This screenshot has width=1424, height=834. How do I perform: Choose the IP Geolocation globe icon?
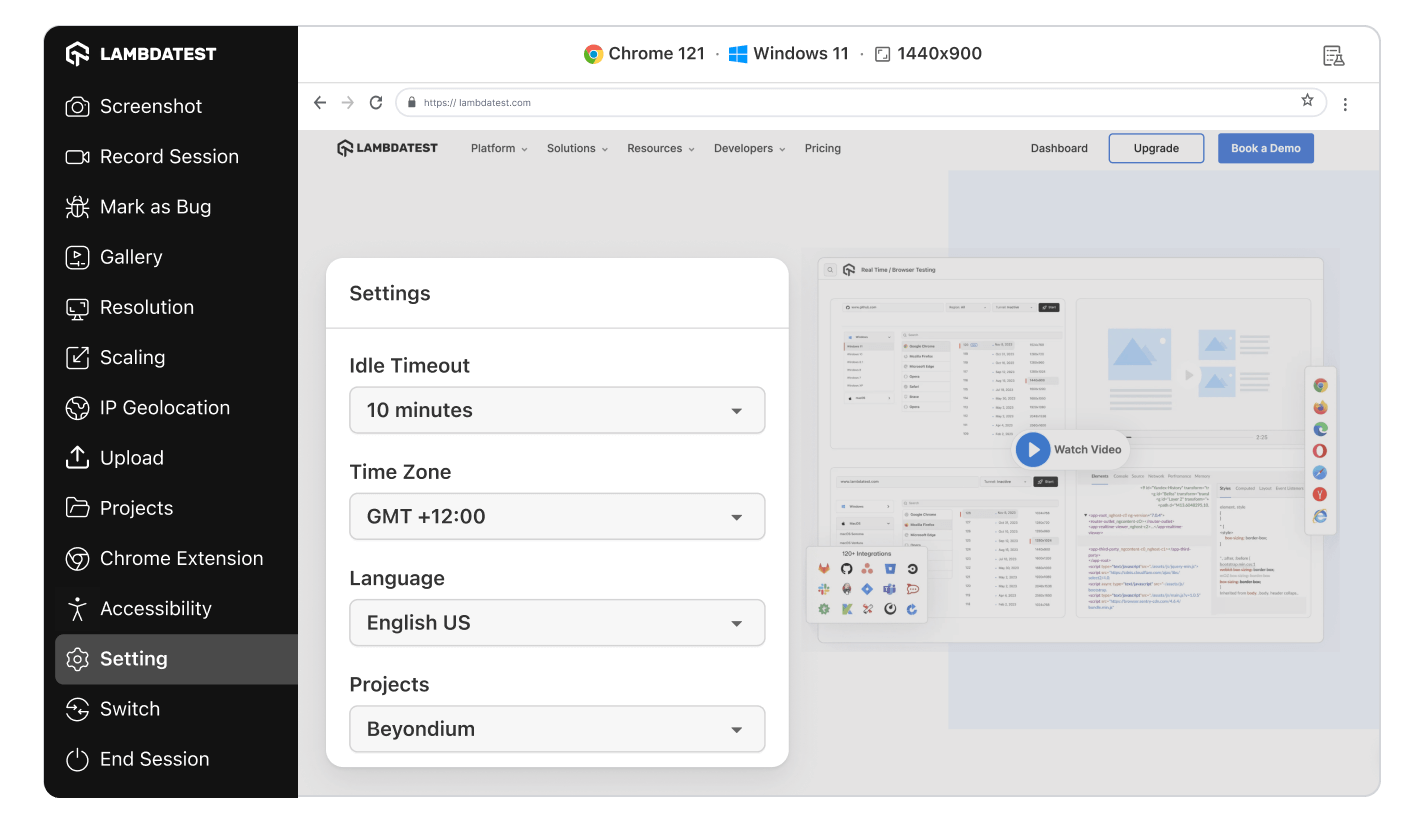77,408
